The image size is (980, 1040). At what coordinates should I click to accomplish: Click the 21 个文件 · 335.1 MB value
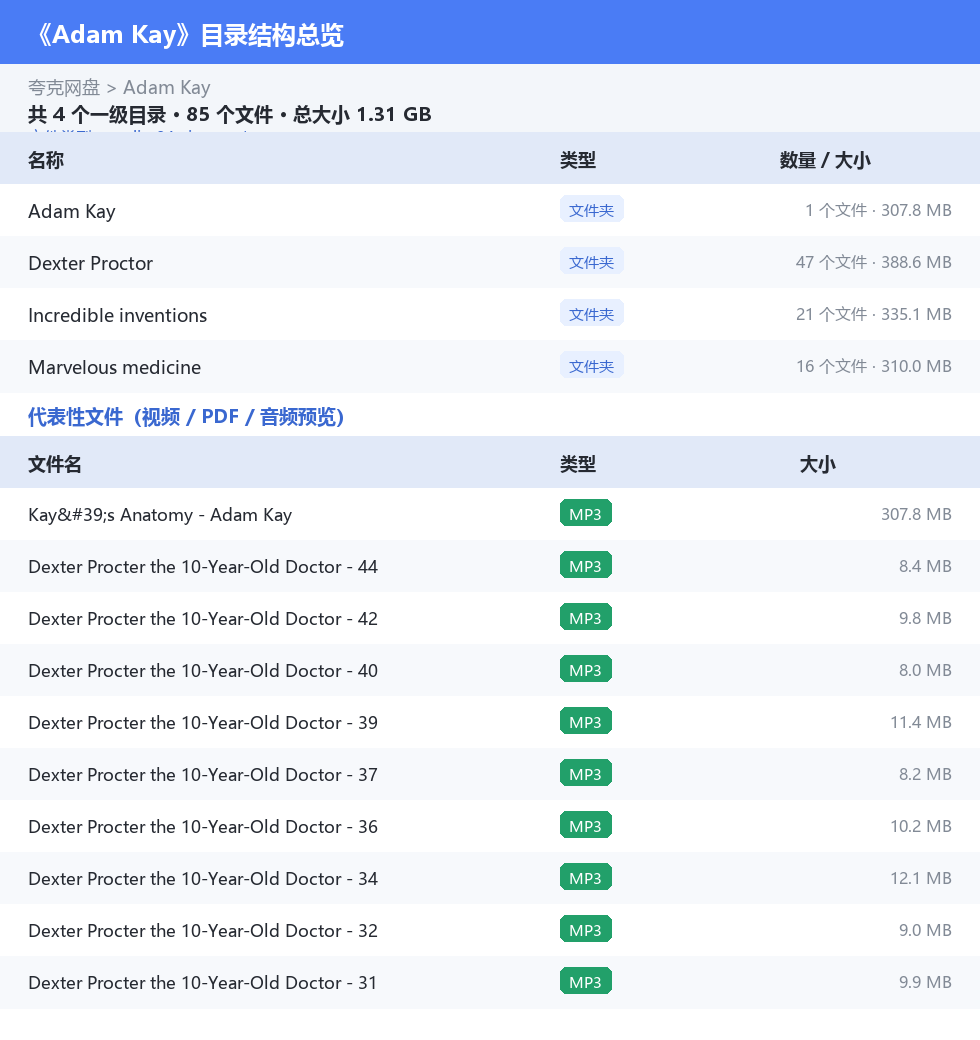[873, 314]
